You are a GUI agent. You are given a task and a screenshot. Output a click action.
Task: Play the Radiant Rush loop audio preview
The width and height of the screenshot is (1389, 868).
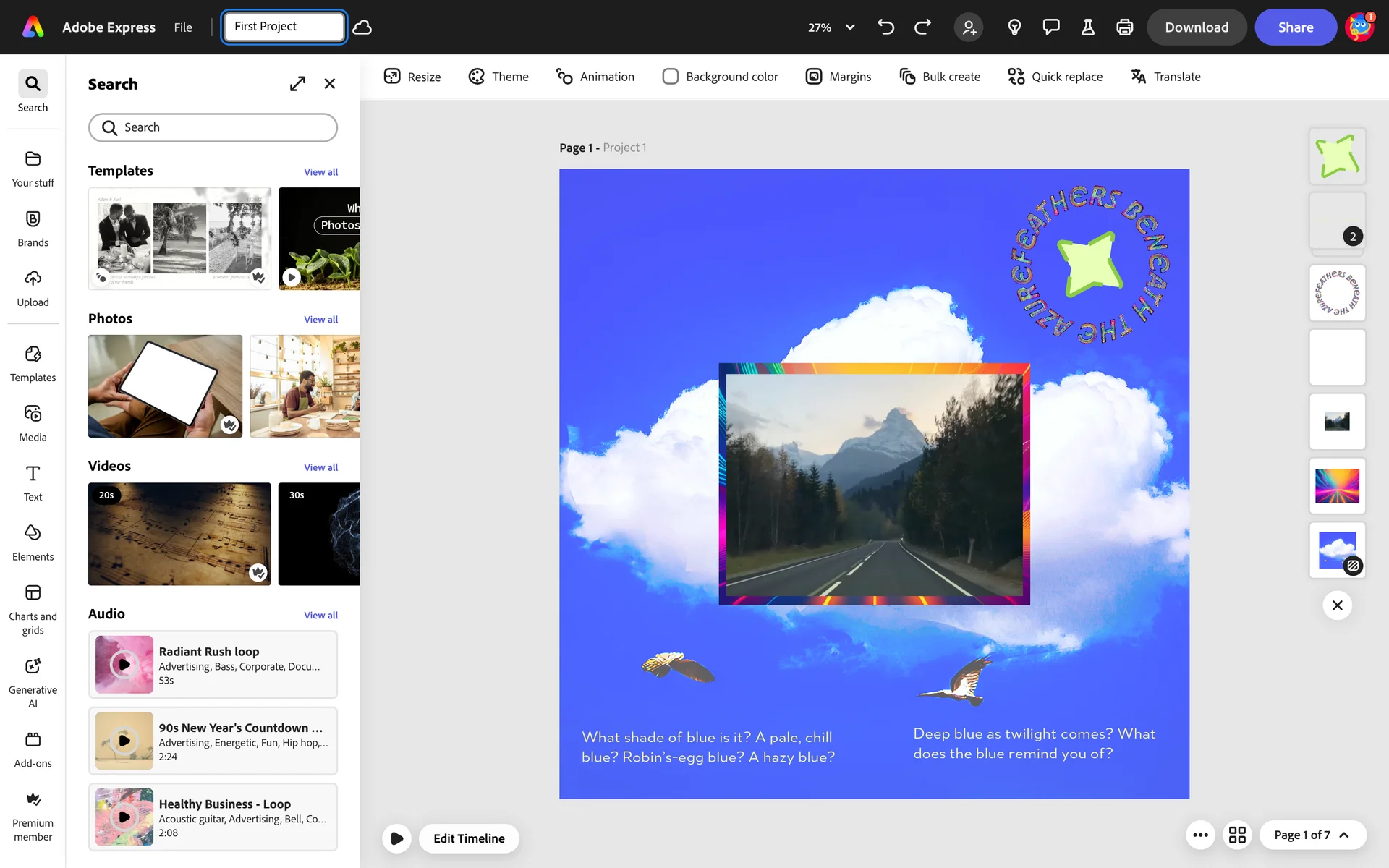click(x=124, y=664)
